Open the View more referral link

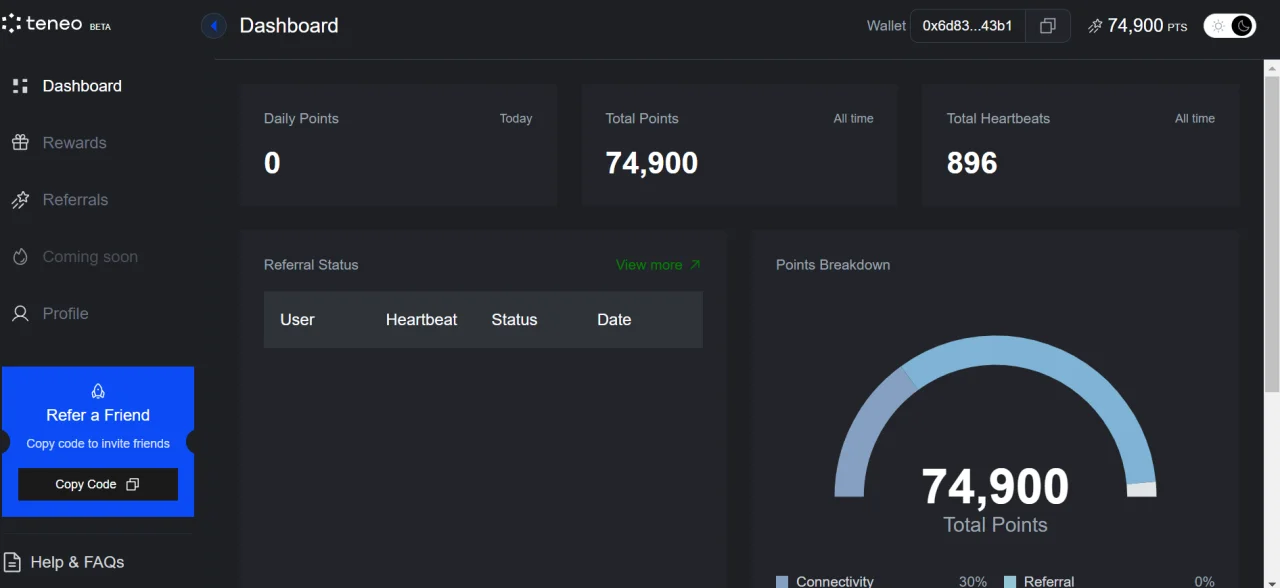pos(658,265)
